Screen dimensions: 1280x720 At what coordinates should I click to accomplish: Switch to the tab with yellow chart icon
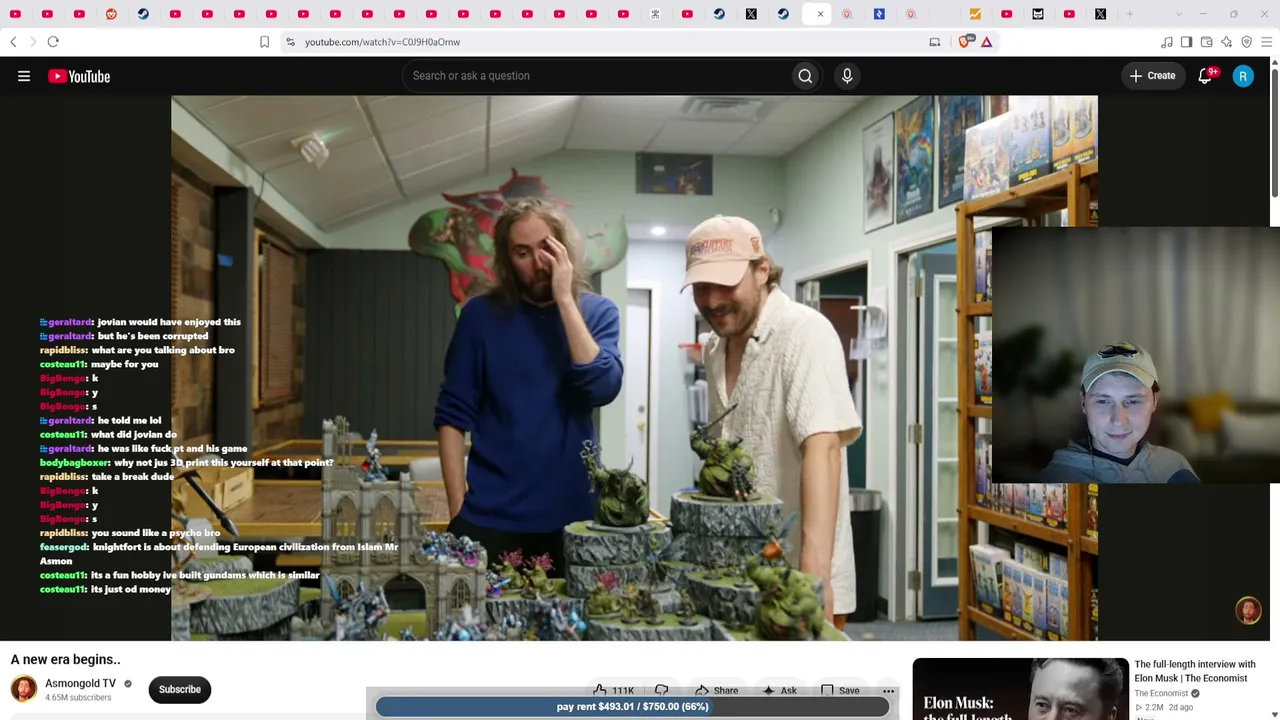coord(975,14)
